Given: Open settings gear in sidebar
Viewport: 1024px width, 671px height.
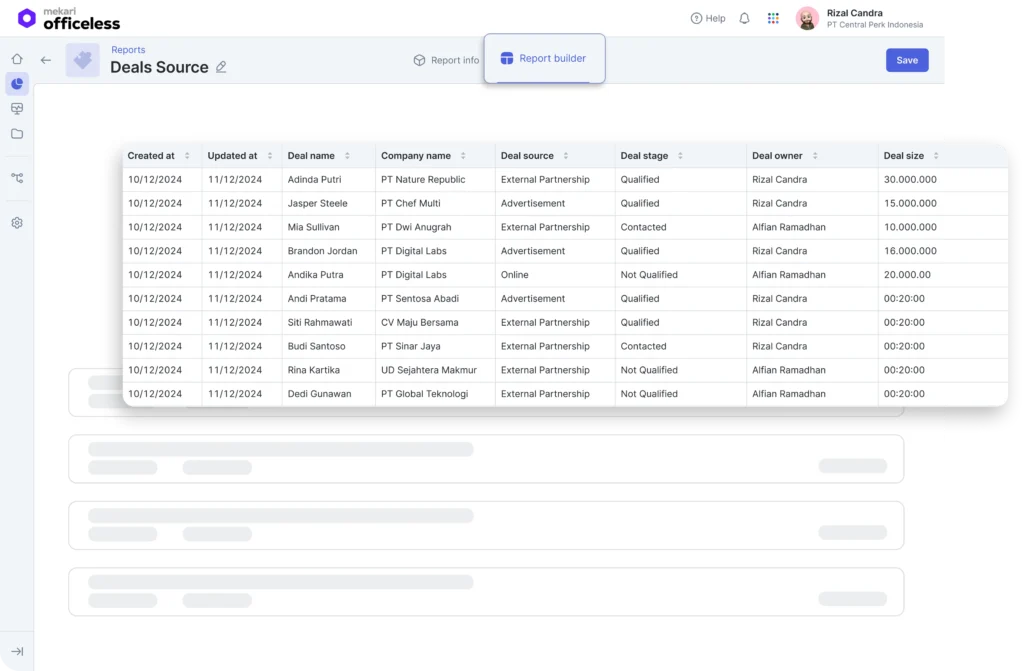Looking at the screenshot, I should tap(17, 223).
